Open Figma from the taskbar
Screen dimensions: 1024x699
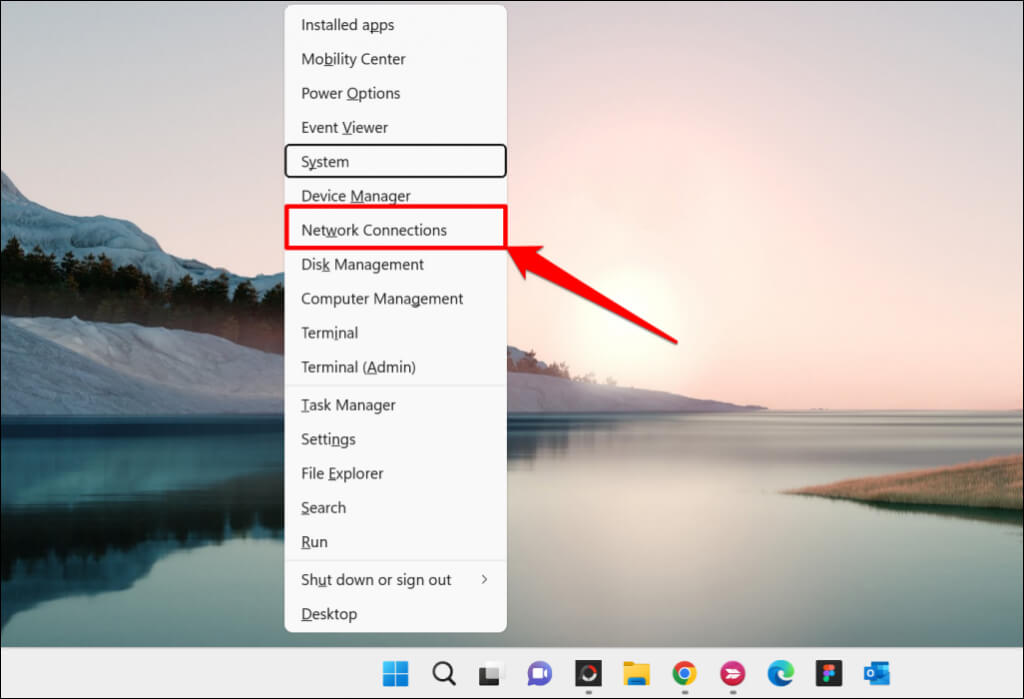pos(828,673)
